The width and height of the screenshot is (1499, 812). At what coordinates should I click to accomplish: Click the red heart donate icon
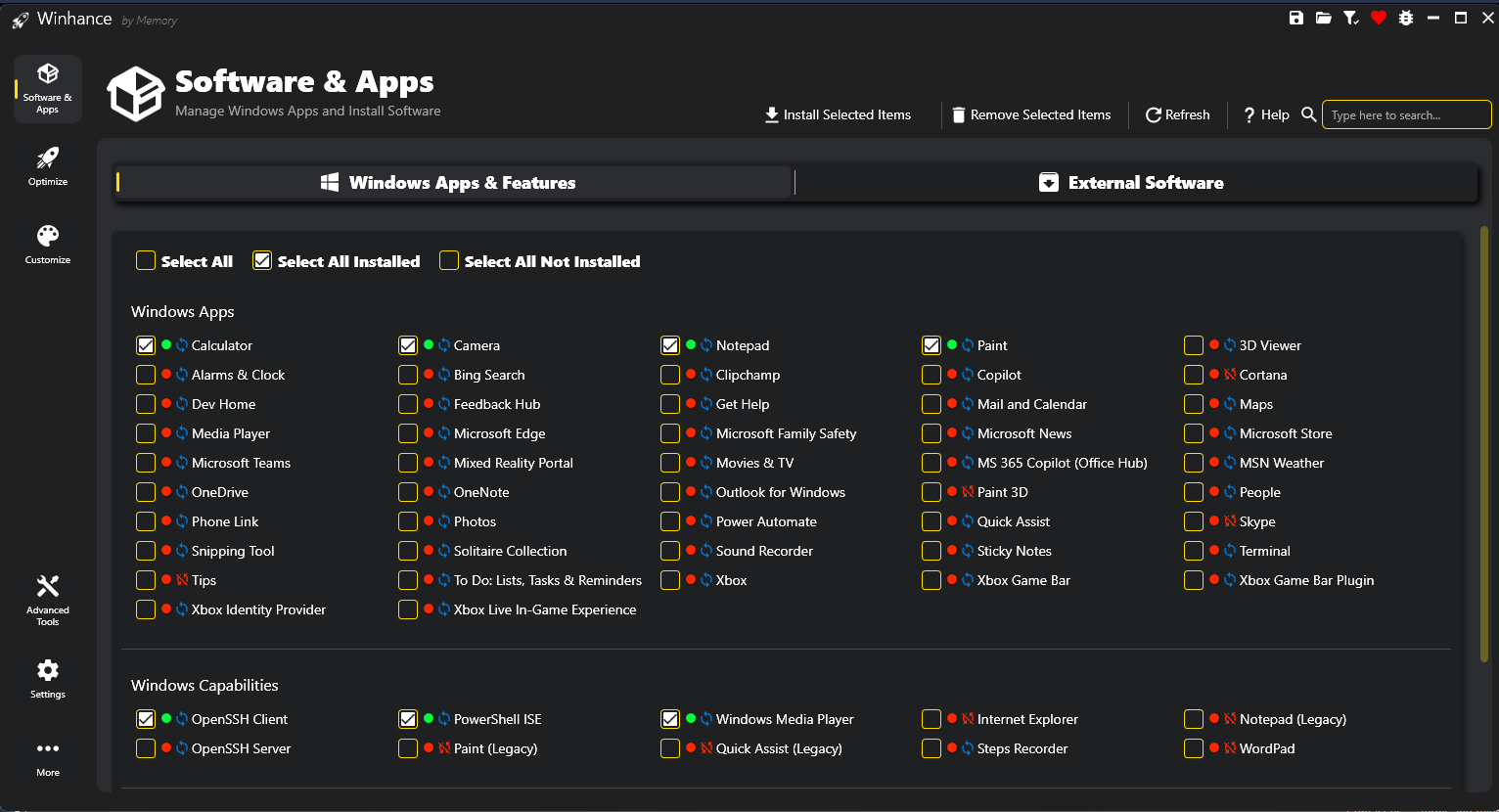click(x=1379, y=18)
